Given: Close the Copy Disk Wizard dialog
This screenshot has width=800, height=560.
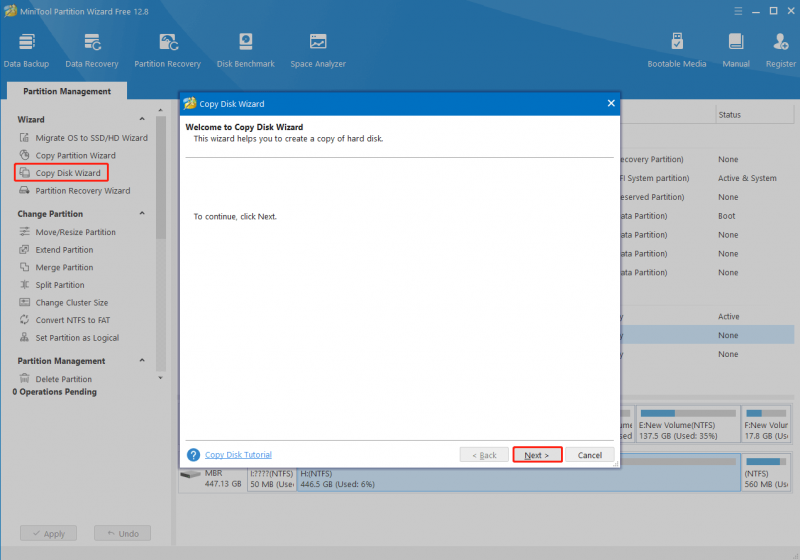Looking at the screenshot, I should click(x=611, y=103).
